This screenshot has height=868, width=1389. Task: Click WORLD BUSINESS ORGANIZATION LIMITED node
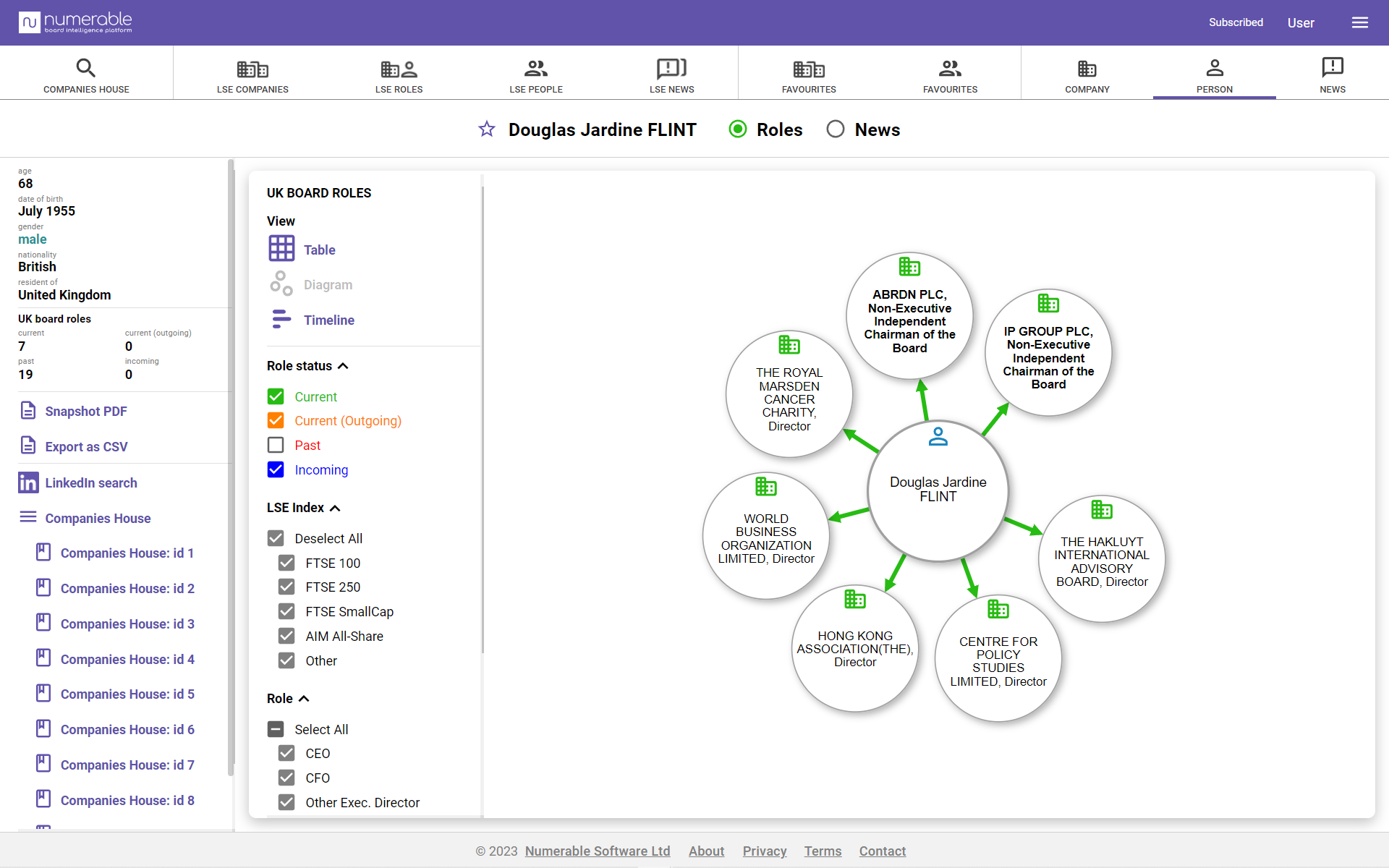766,536
